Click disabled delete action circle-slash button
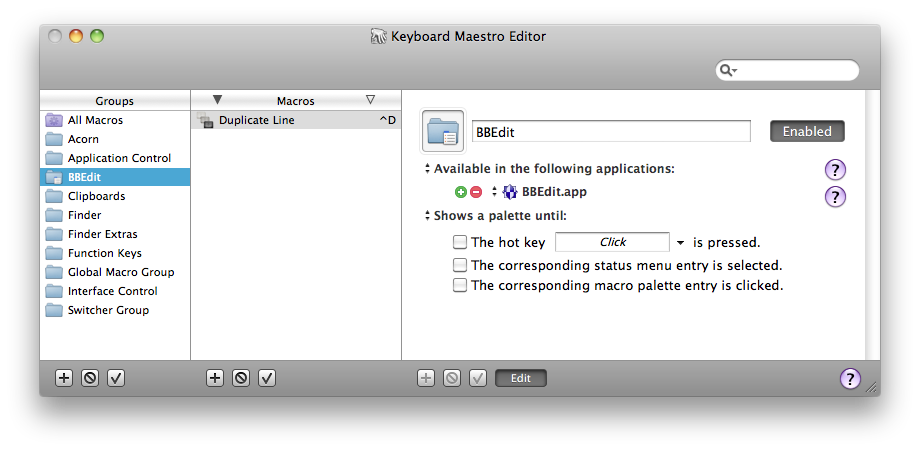920x451 pixels. click(452, 378)
